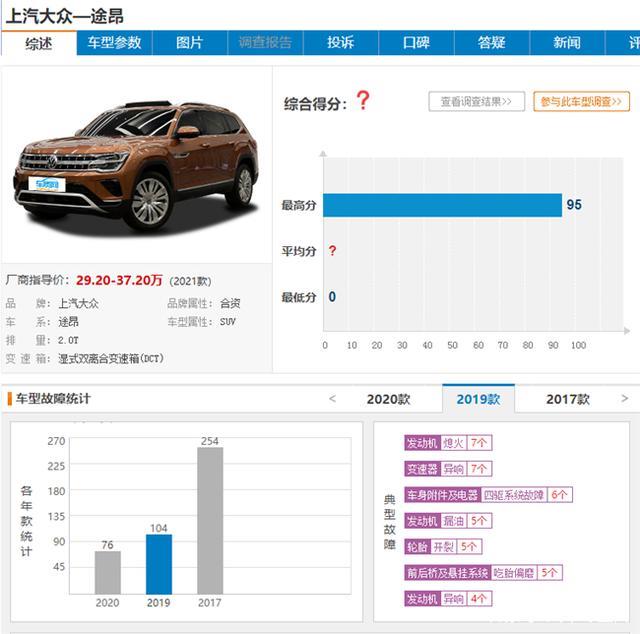This screenshot has height=634, width=640.
Task: Click the 车身附件及电器 四驱系统故障 6个 tag
Action: [x=489, y=495]
